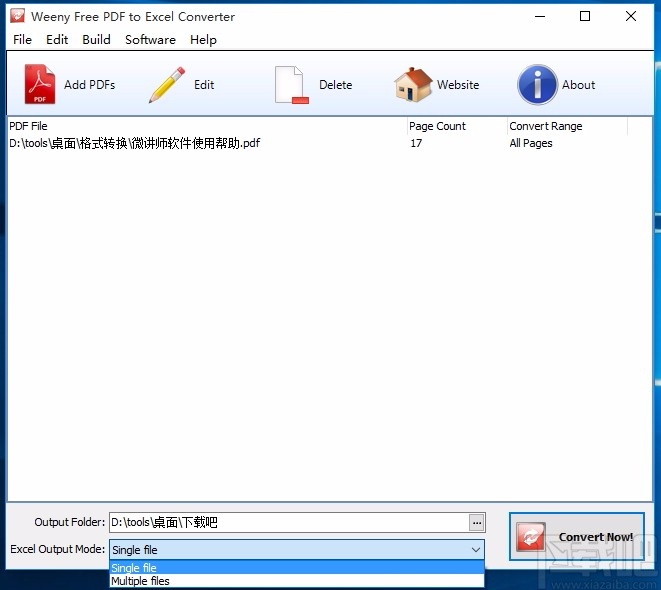Collapse the Excel Output Mode dropdown arrow

[x=476, y=550]
